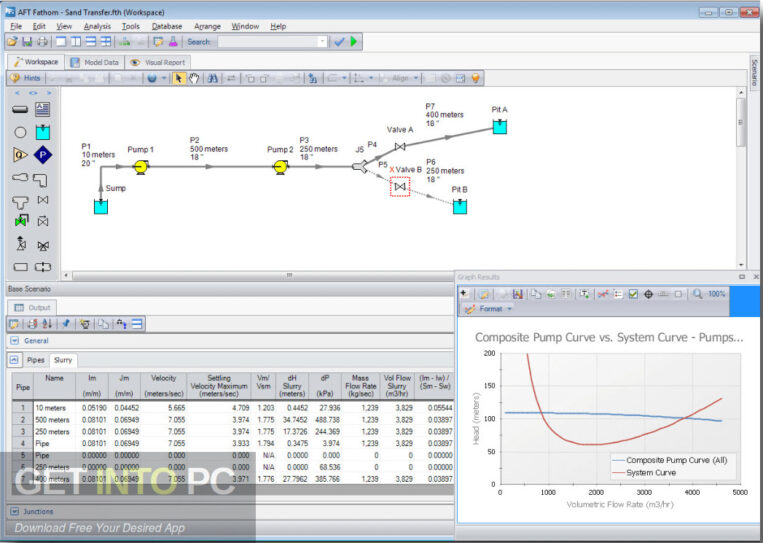Click the Save disk icon
The width and height of the screenshot is (763, 543).
(x=27, y=42)
